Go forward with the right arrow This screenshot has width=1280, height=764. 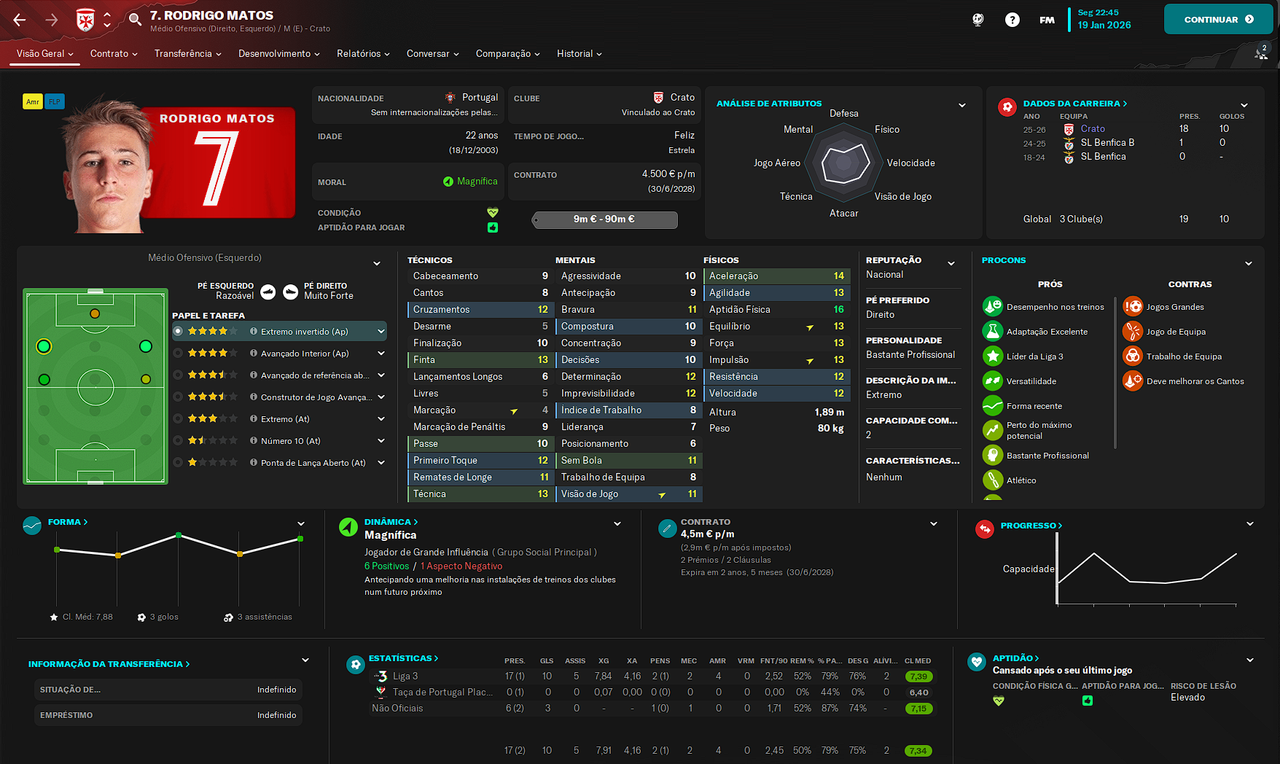point(52,20)
